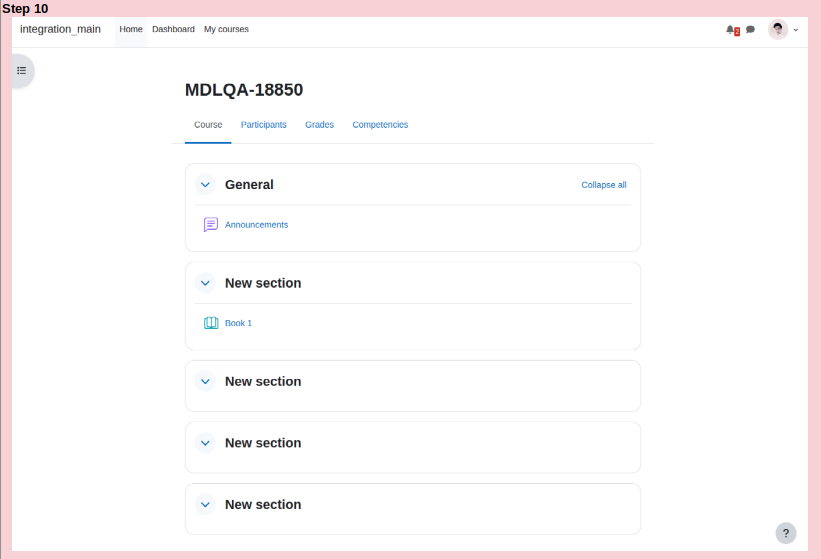This screenshot has width=821, height=559.
Task: Open My courses in the top navigation
Action: point(226,29)
